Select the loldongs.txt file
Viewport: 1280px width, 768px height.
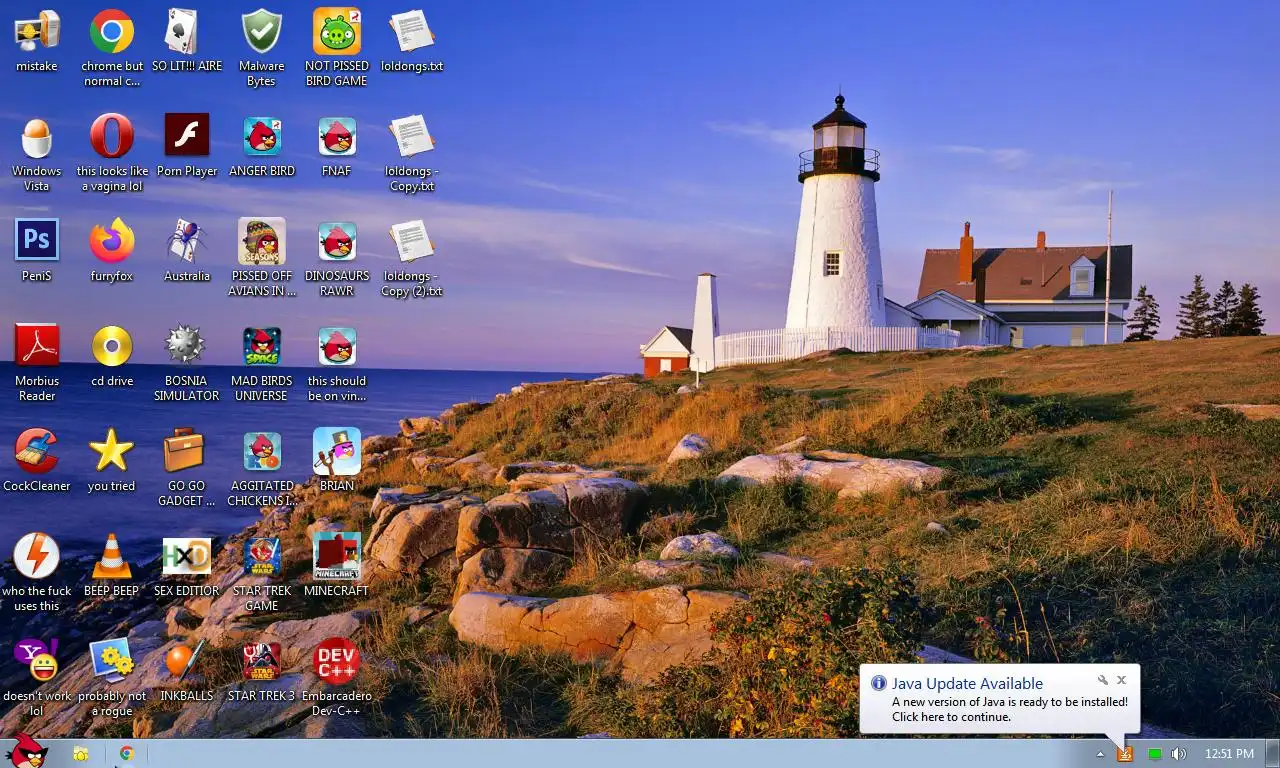click(x=412, y=32)
